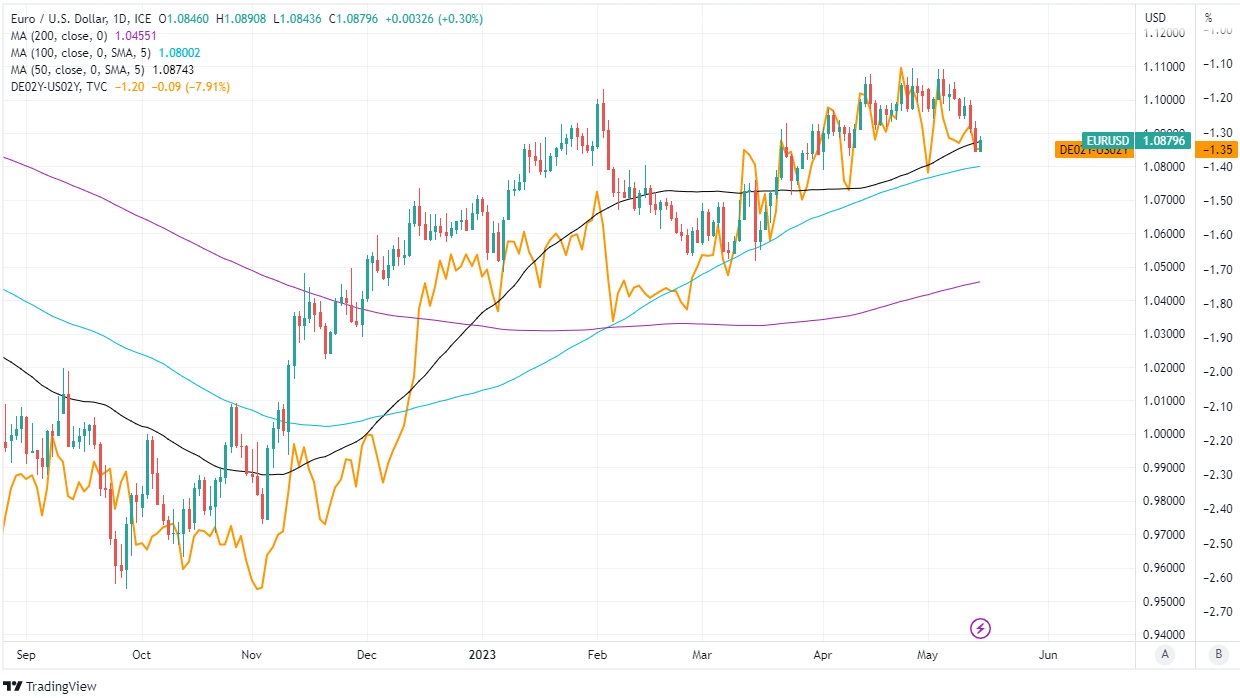This screenshot has height=698, width=1240.
Task: Click the purple lightning bolt events icon
Action: pyautogui.click(x=981, y=628)
